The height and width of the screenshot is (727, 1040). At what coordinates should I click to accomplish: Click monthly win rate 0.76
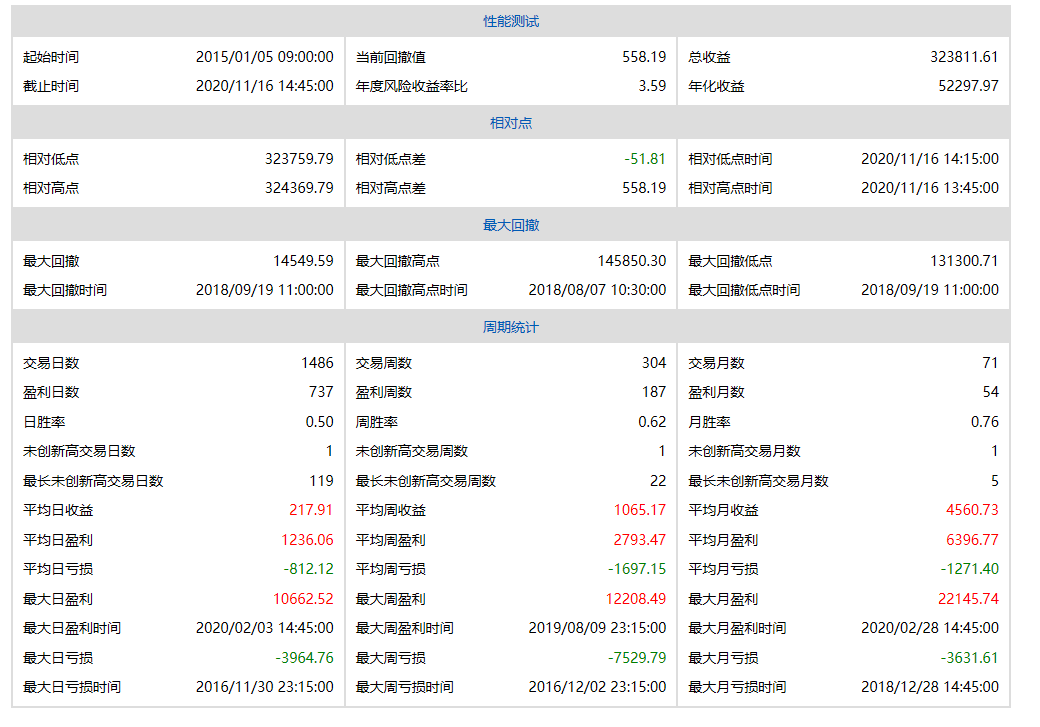click(984, 423)
